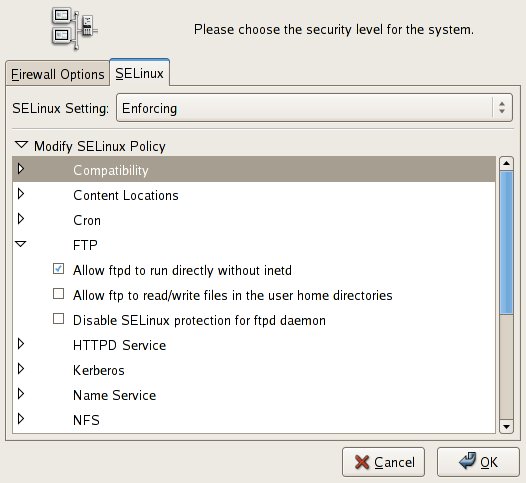This screenshot has height=483, width=526.
Task: Expand the HTTPD Service category
Action: pos(21,344)
